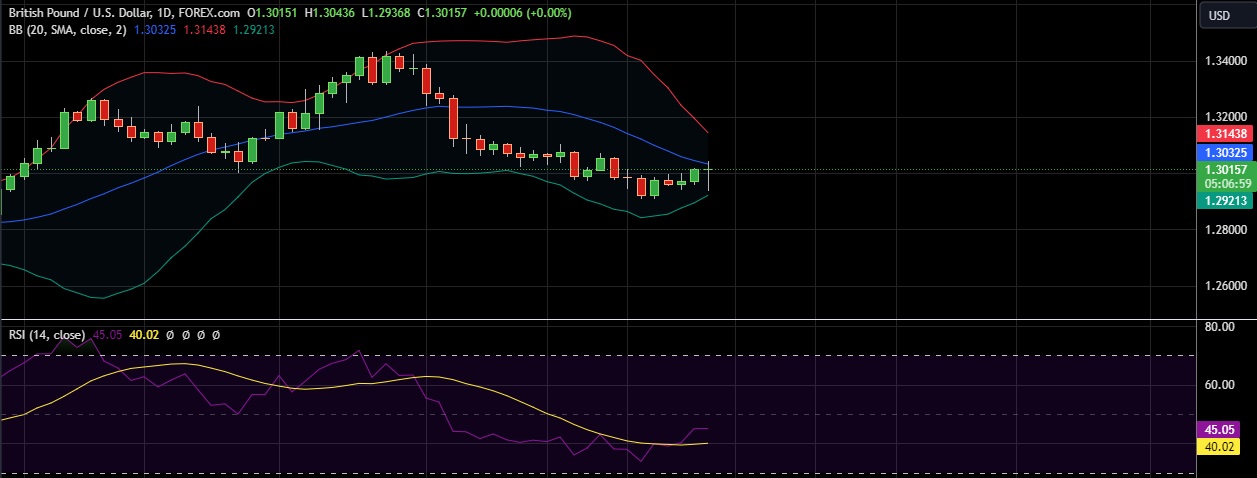Select blue BB basis value 1.30325 in legend

pyautogui.click(x=157, y=30)
